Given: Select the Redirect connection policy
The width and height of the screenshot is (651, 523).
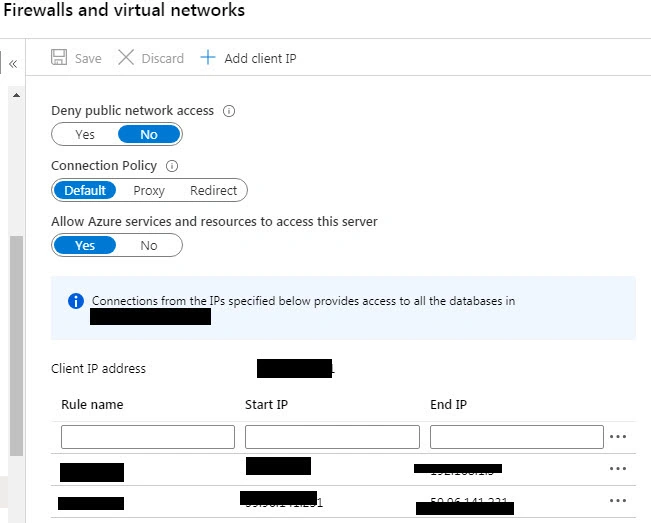Looking at the screenshot, I should (213, 191).
